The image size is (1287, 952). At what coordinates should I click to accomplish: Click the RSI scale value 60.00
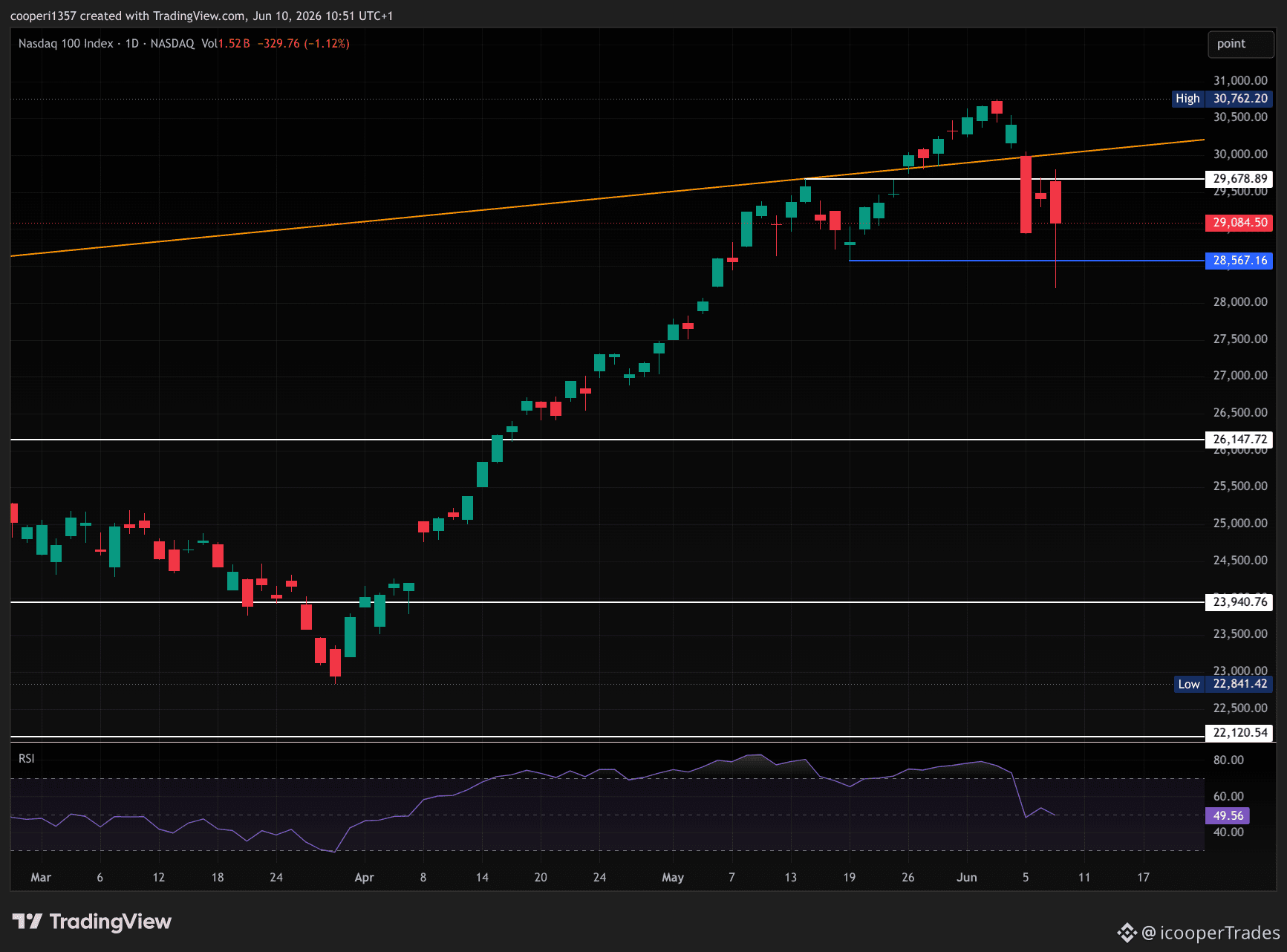1228,797
